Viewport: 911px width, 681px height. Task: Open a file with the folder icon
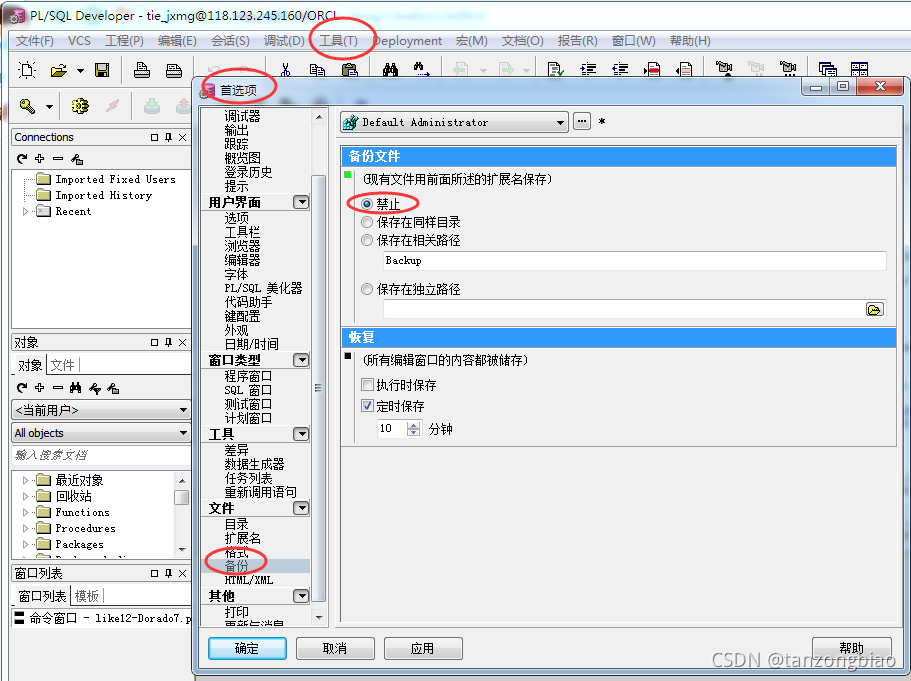click(59, 70)
